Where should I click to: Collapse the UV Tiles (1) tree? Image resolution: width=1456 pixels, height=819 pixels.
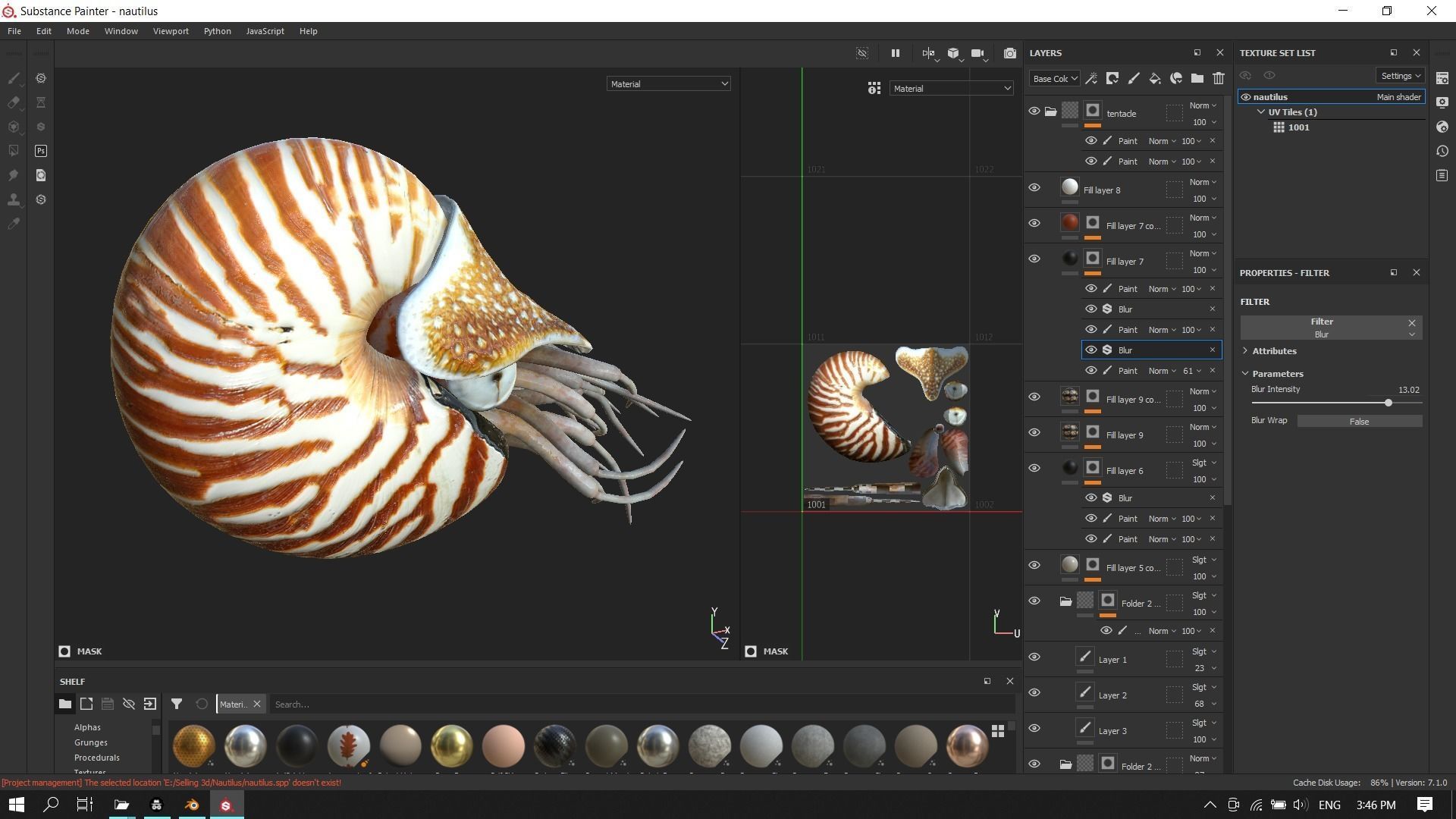(1261, 112)
